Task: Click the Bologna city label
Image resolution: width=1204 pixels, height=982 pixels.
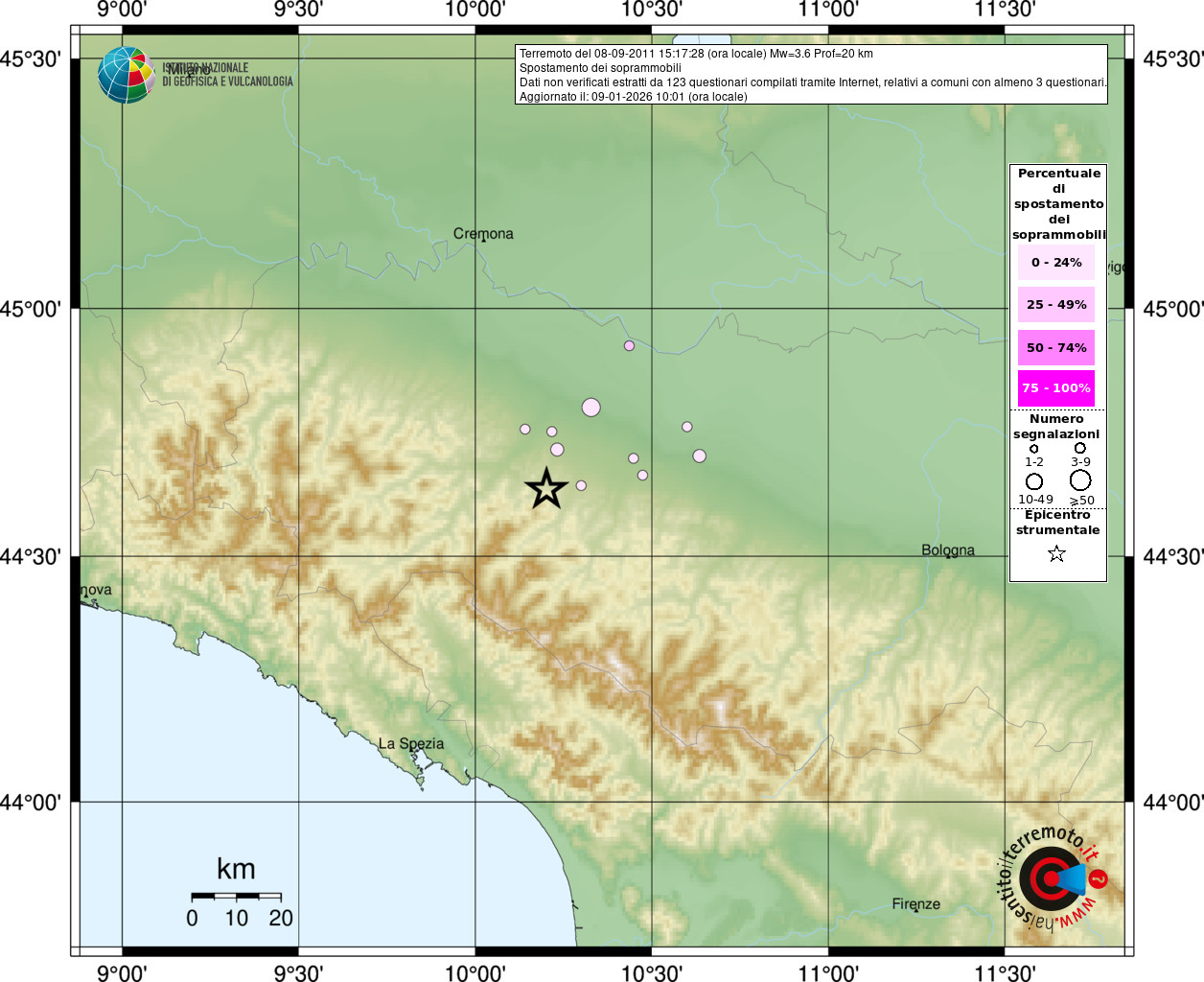Action: coord(948,550)
